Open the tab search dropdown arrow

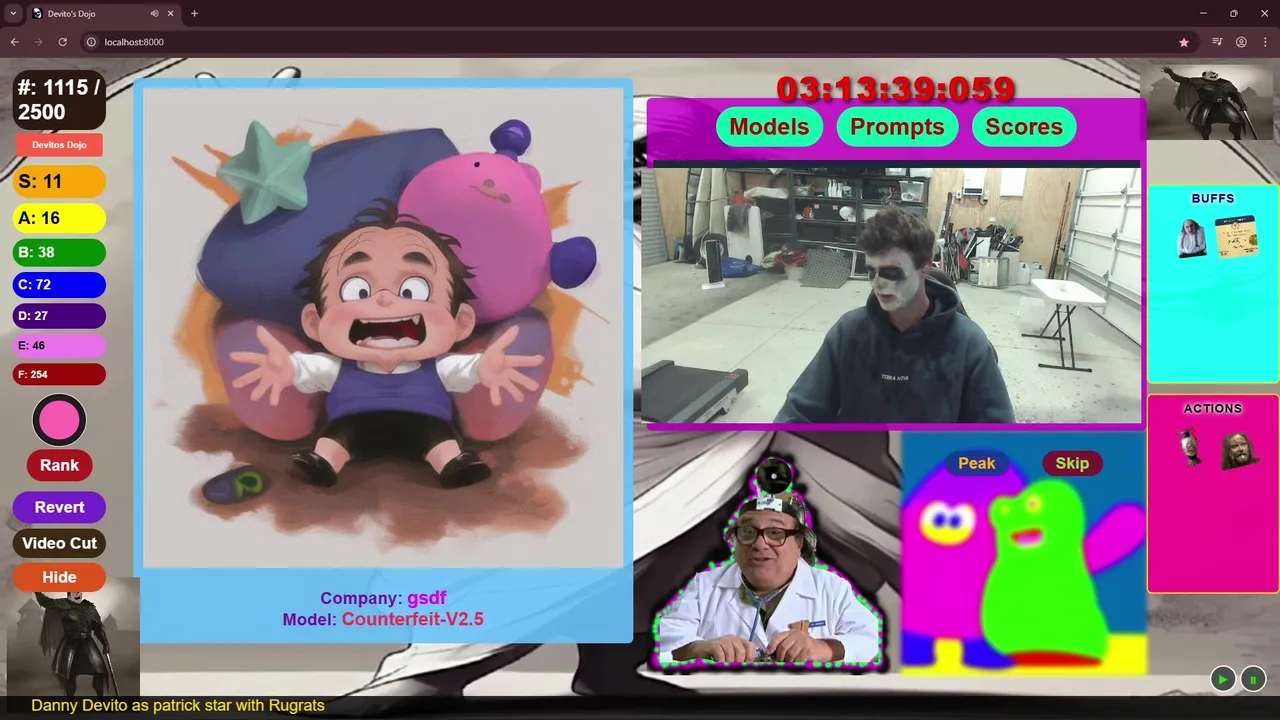coord(13,14)
